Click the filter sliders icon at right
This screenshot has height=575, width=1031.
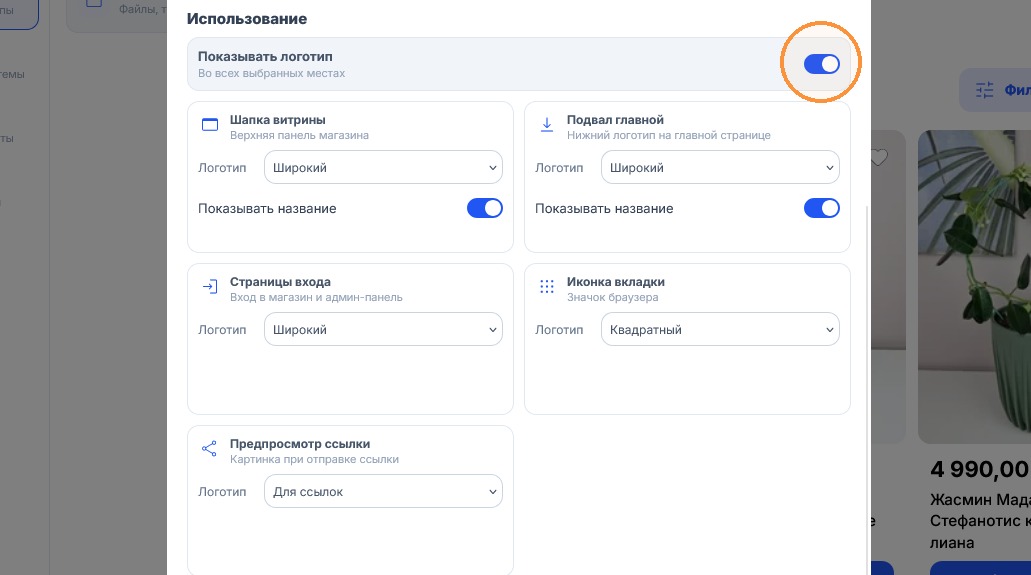[984, 90]
